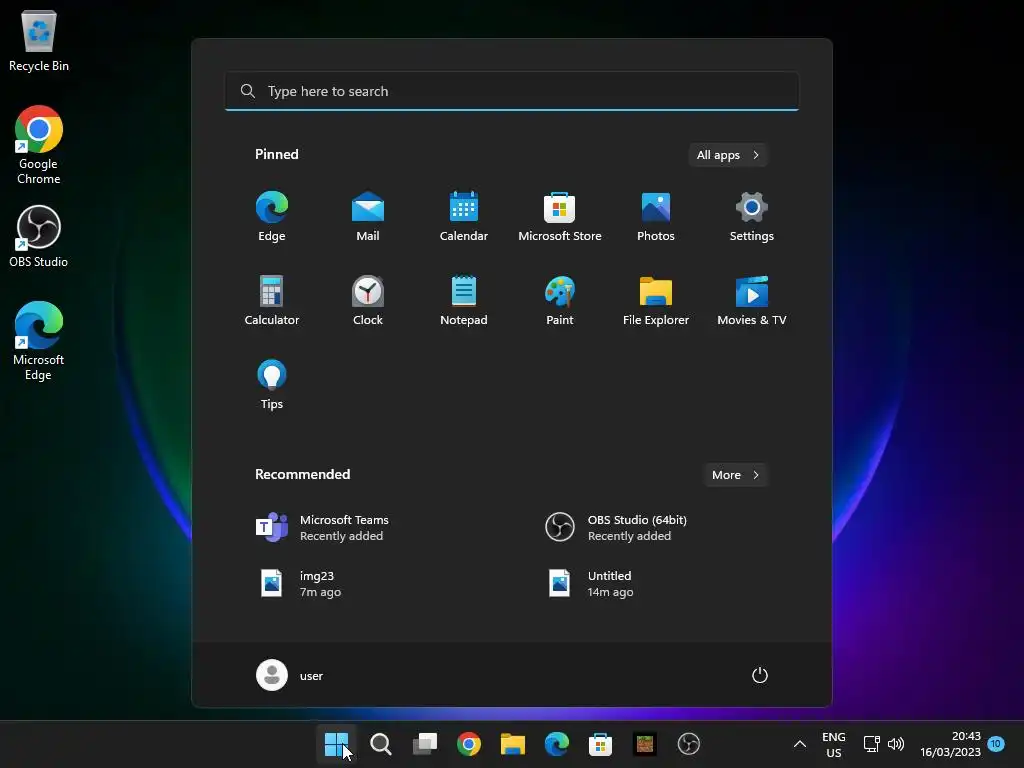Open the Calendar pinned app
This screenshot has height=768, width=1024.
[464, 217]
